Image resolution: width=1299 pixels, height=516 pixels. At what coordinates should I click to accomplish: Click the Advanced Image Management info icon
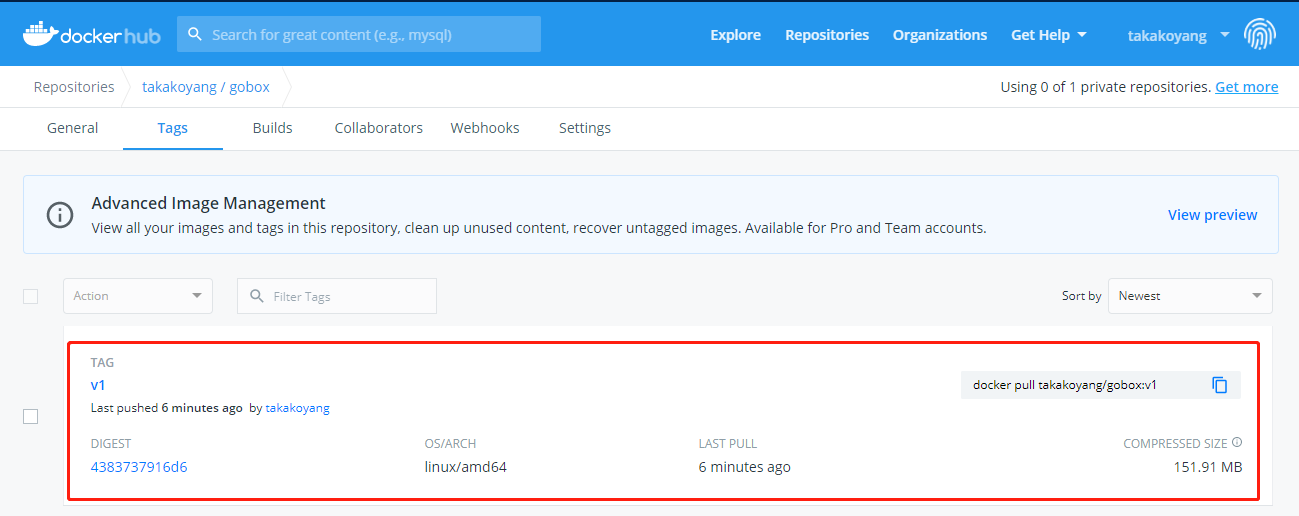click(x=60, y=214)
